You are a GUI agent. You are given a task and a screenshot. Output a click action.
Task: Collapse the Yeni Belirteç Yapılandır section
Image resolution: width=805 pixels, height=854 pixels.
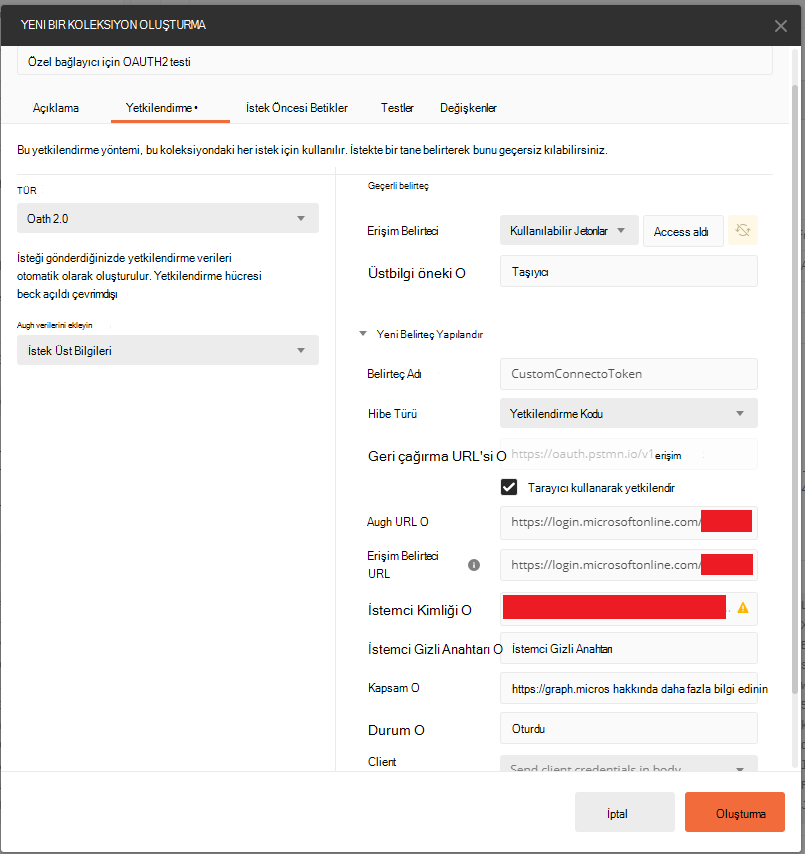click(x=363, y=333)
